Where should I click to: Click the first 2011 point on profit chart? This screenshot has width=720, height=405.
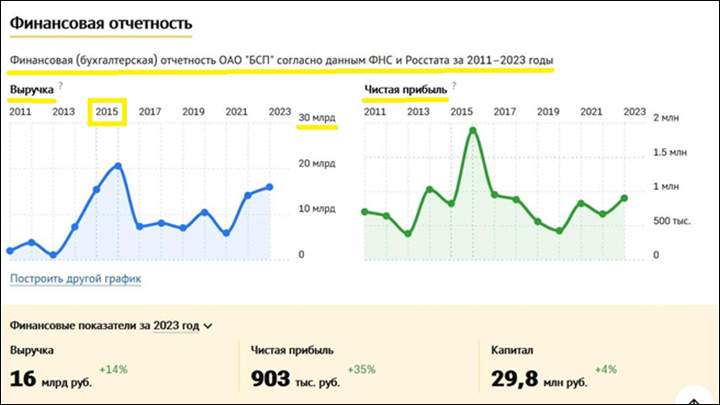tap(365, 211)
